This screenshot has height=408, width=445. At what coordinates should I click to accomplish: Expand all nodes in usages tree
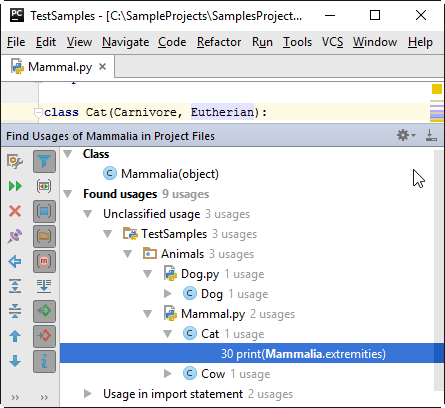click(x=15, y=286)
